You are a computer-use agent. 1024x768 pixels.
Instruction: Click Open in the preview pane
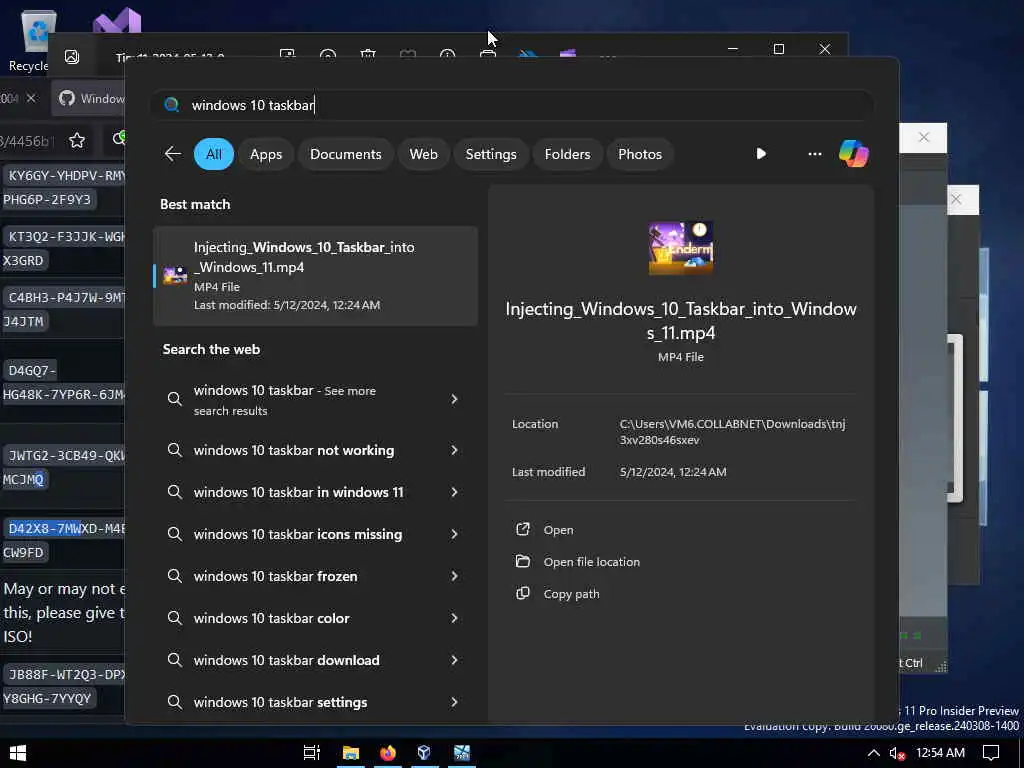(558, 530)
